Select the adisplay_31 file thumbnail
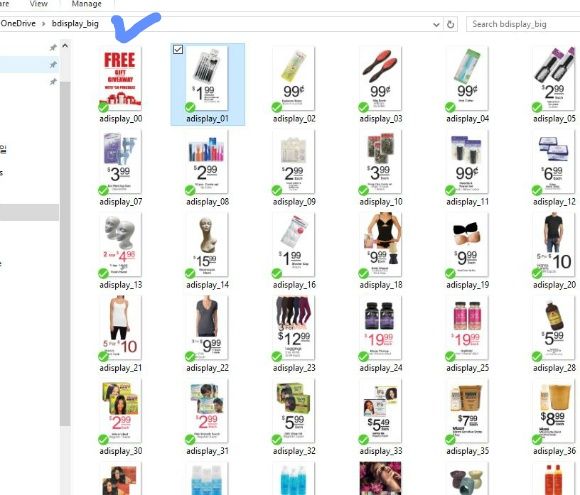 [x=207, y=410]
